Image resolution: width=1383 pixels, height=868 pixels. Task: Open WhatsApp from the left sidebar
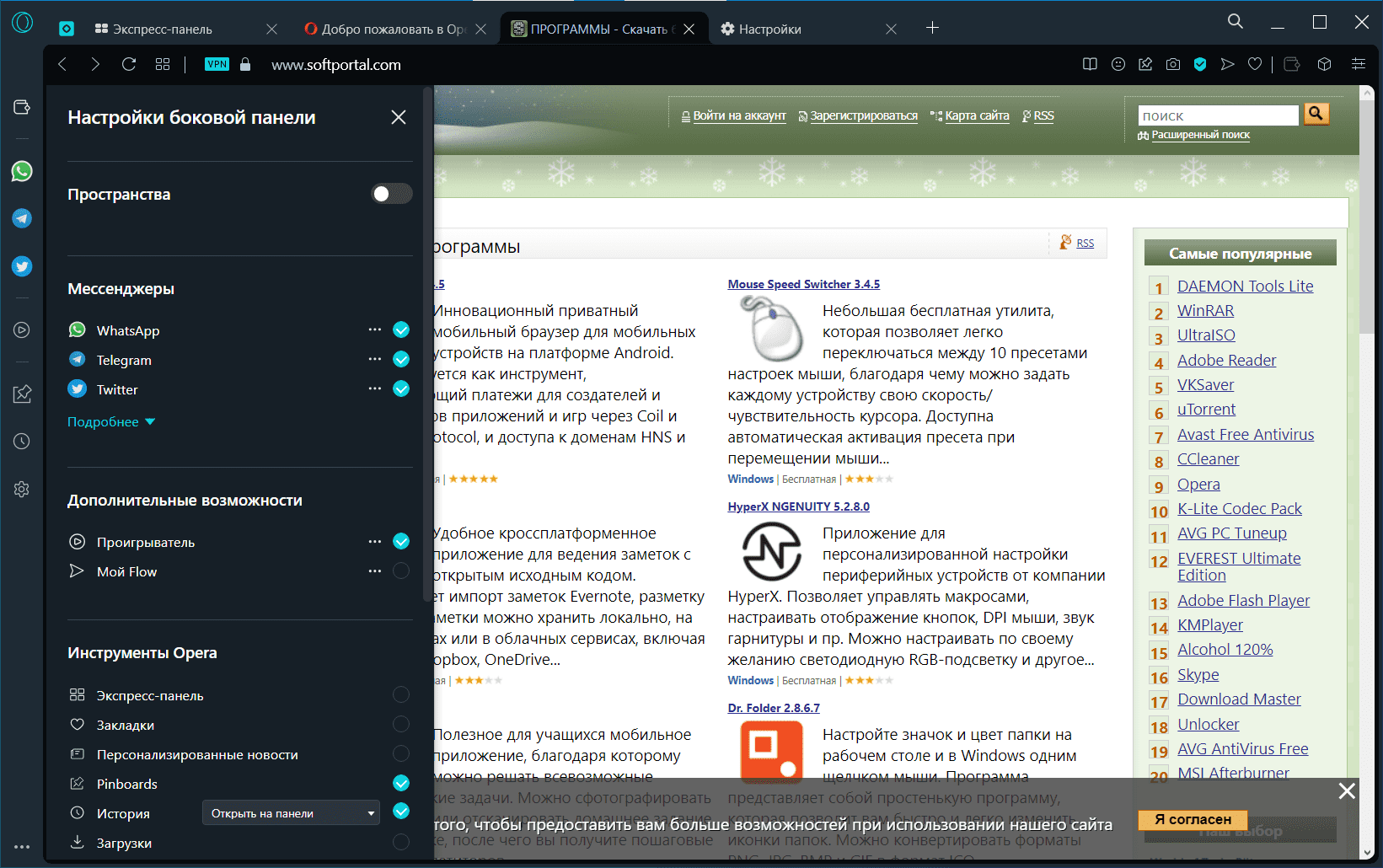click(22, 171)
